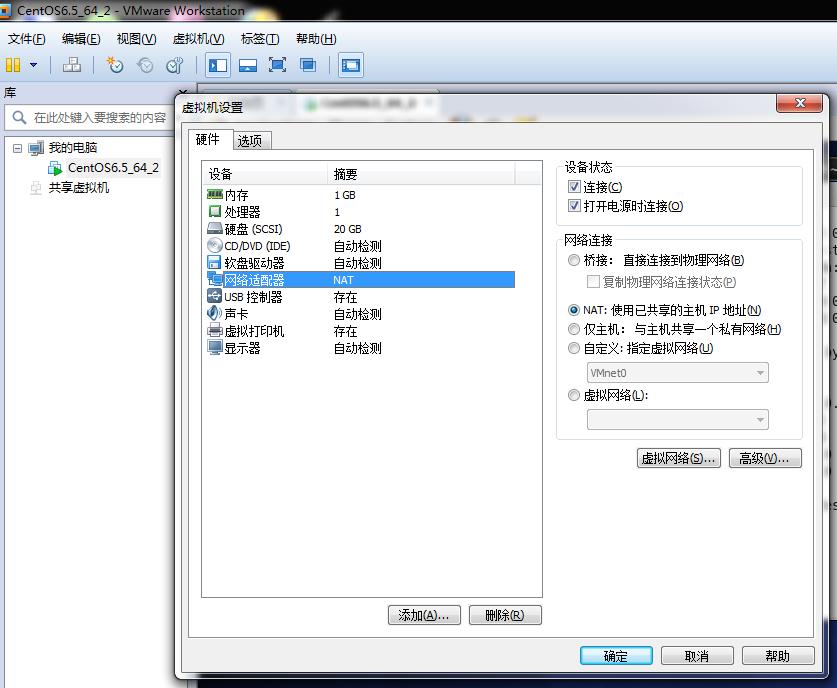837x688 pixels.
Task: Select the 声卡 sound card row
Action: pyautogui.click(x=358, y=314)
